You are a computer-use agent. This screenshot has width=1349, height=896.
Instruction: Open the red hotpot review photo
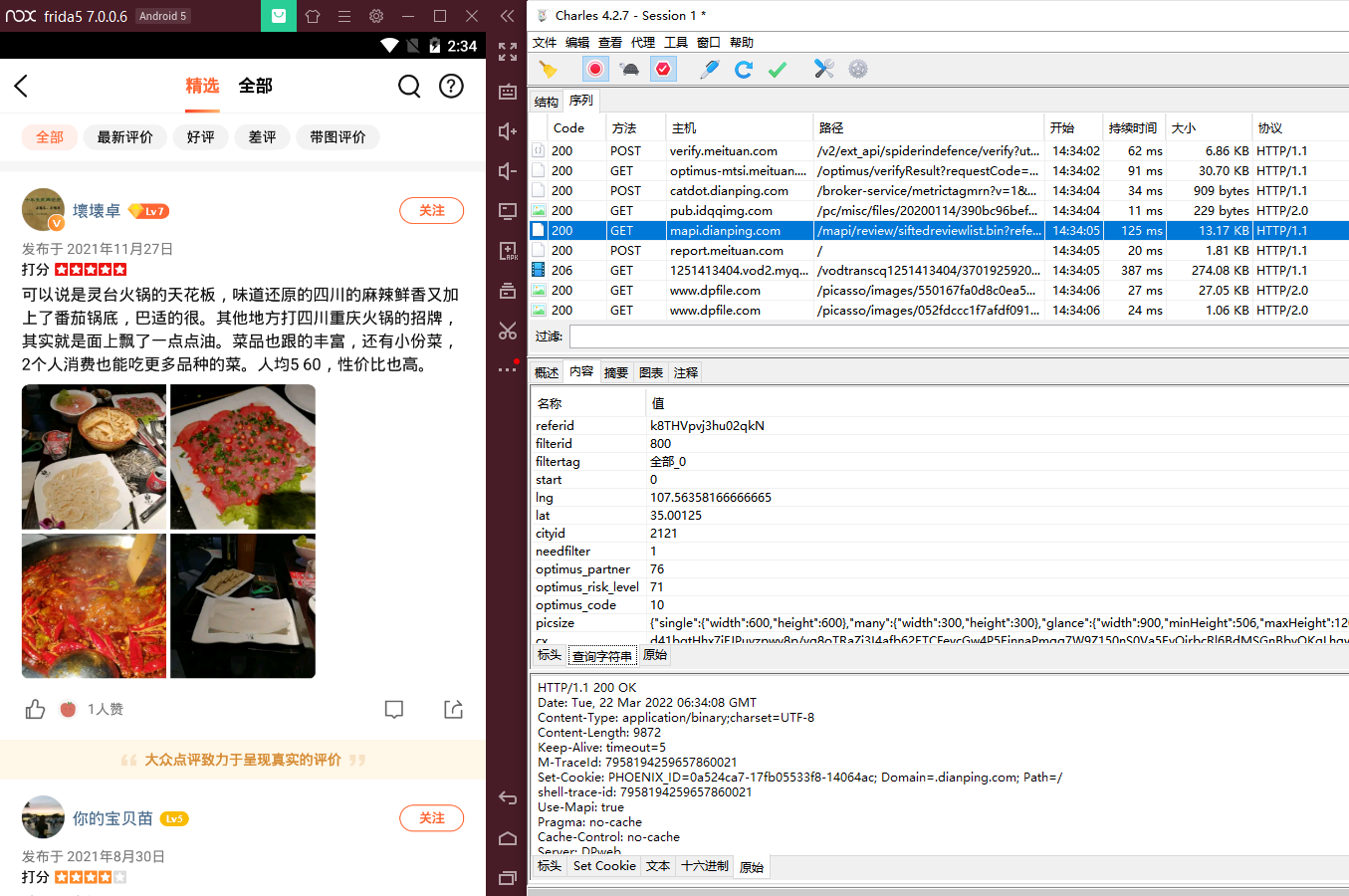point(95,606)
